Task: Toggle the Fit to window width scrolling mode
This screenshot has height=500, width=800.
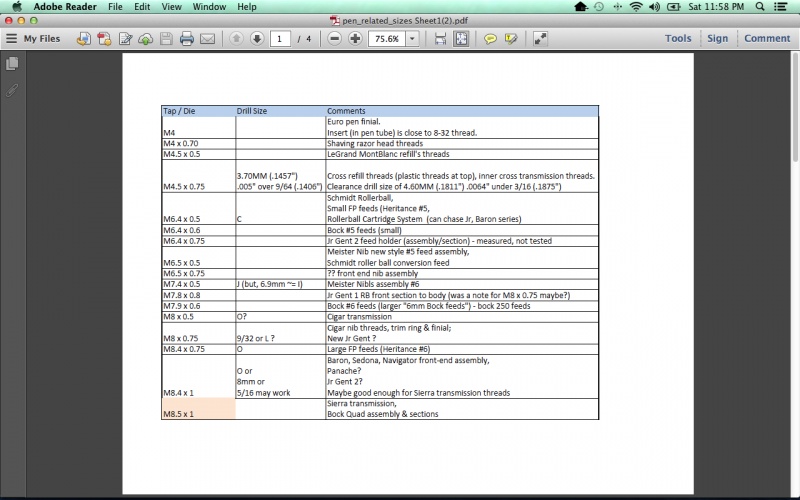Action: pos(440,39)
